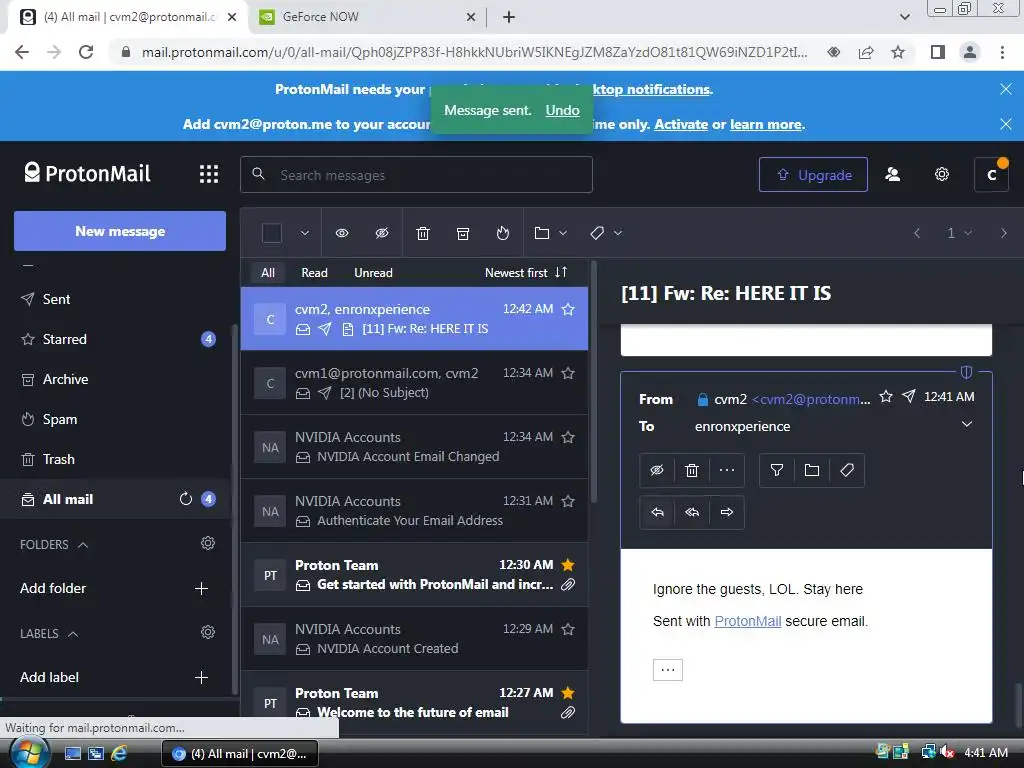Open folder settings gear next to FOLDERS
The height and width of the screenshot is (768, 1024).
pyautogui.click(x=208, y=543)
